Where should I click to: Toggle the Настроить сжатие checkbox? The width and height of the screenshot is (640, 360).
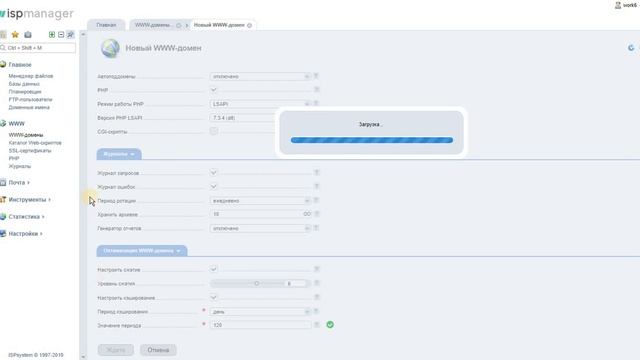pyautogui.click(x=213, y=269)
